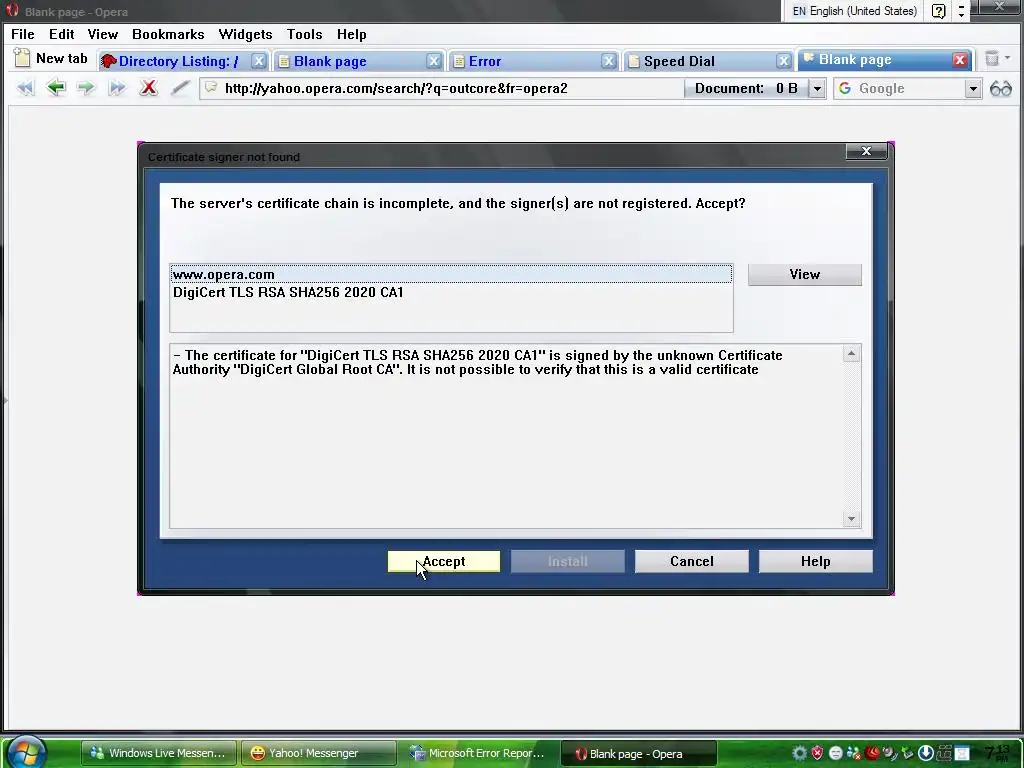Expand the language bar options arrow
Image resolution: width=1024 pixels, height=768 pixels.
[x=961, y=11]
